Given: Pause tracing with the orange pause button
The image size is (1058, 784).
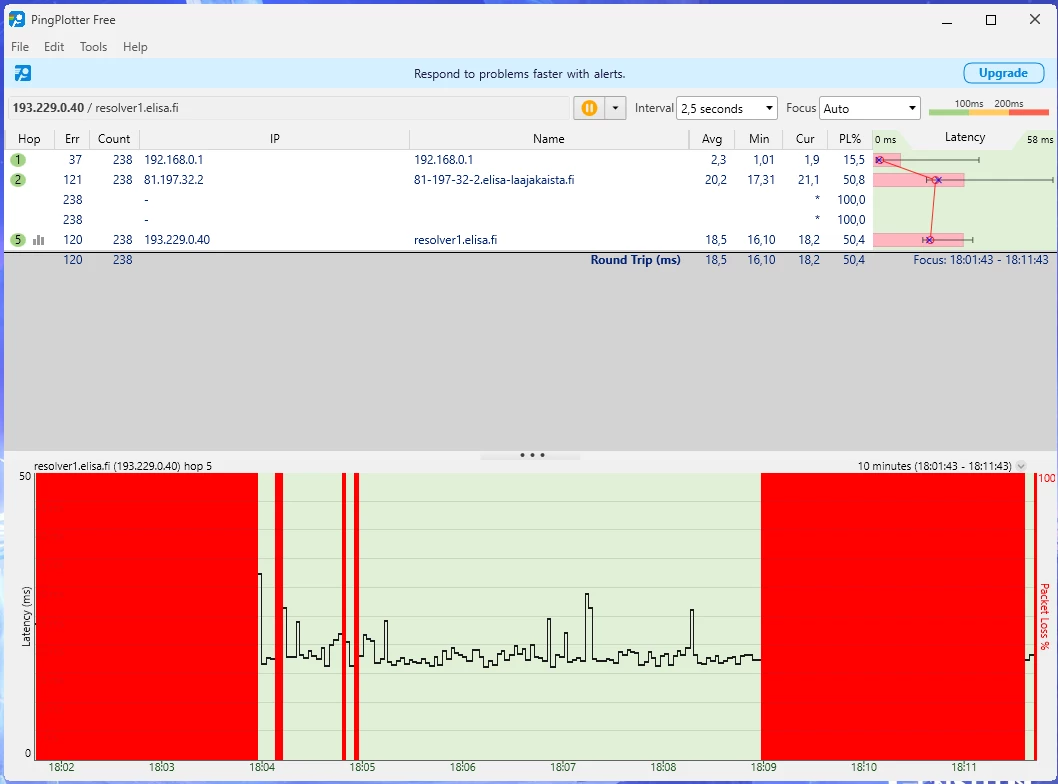Looking at the screenshot, I should (589, 108).
